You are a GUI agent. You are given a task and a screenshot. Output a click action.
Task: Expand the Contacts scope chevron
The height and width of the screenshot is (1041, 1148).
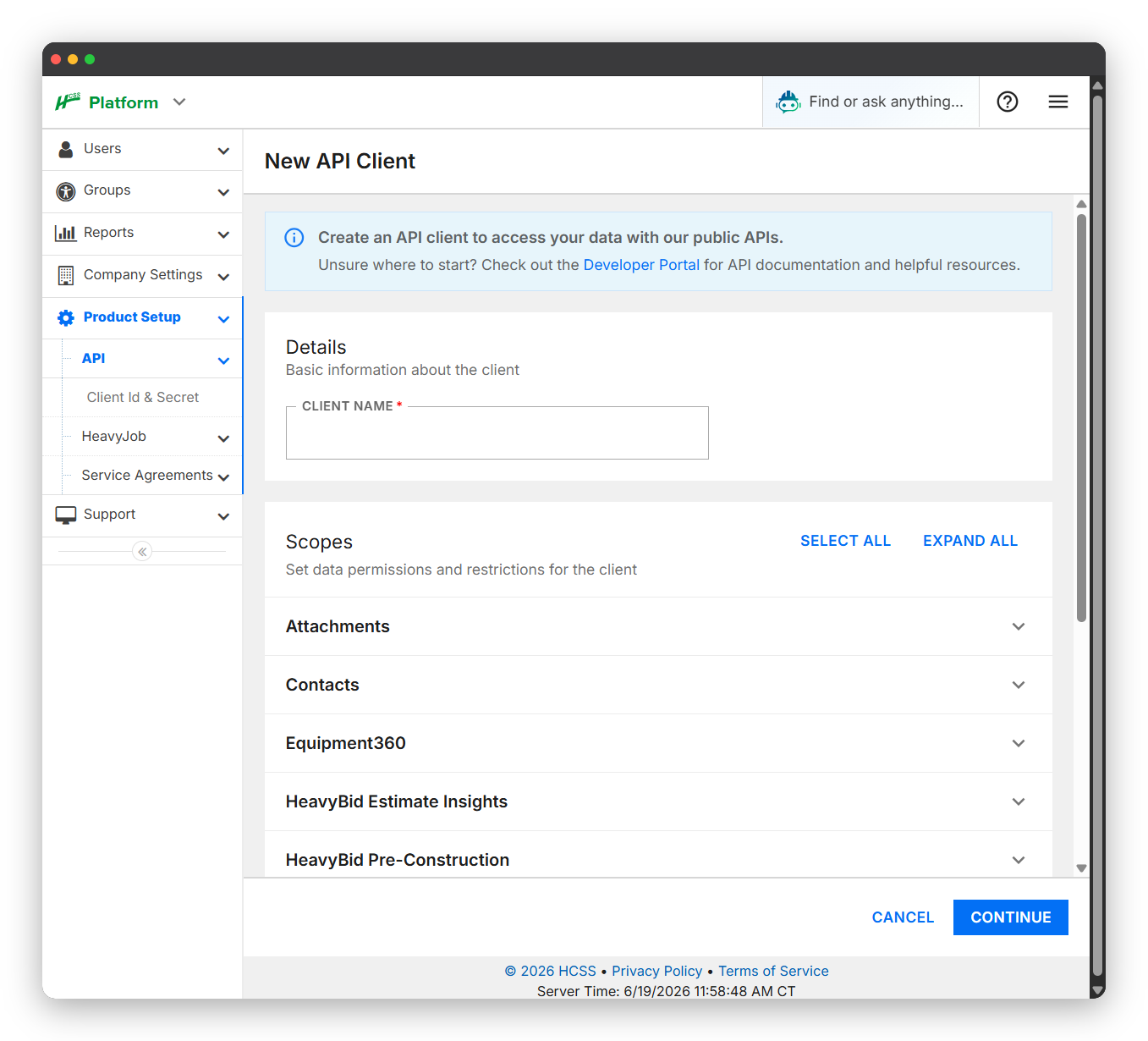pyautogui.click(x=1019, y=685)
